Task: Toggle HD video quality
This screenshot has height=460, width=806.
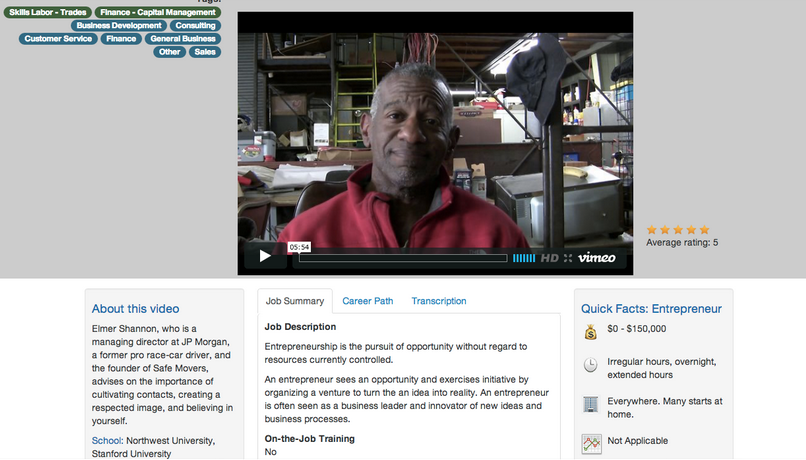Action: pyautogui.click(x=549, y=257)
